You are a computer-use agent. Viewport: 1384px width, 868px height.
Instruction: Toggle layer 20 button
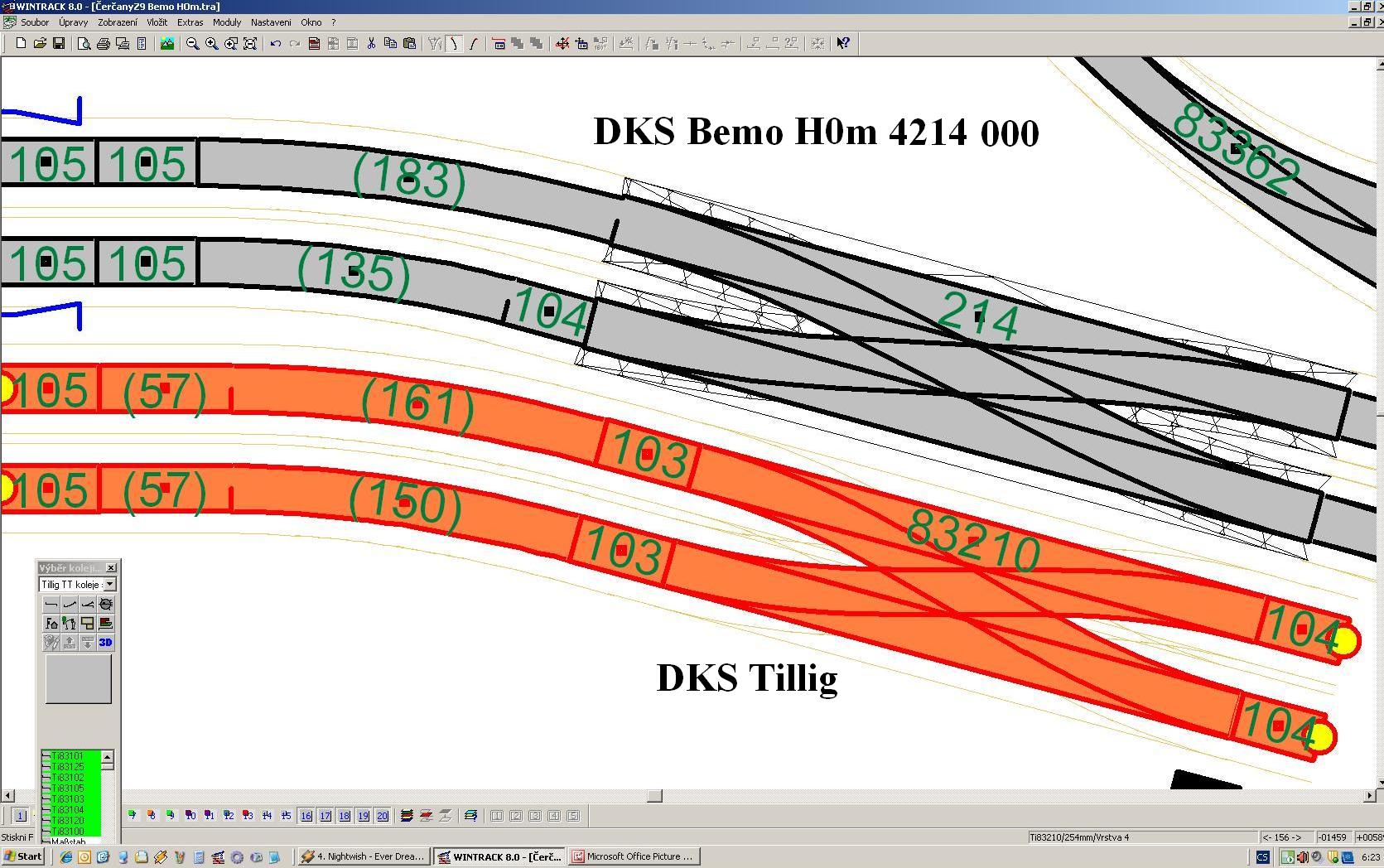[x=383, y=816]
